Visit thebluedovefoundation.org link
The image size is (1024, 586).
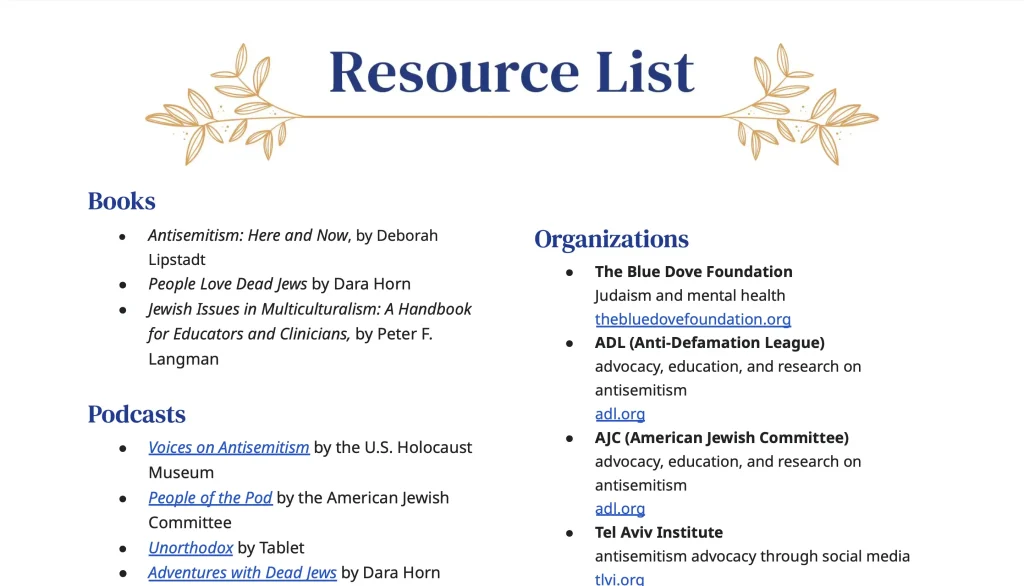692,319
